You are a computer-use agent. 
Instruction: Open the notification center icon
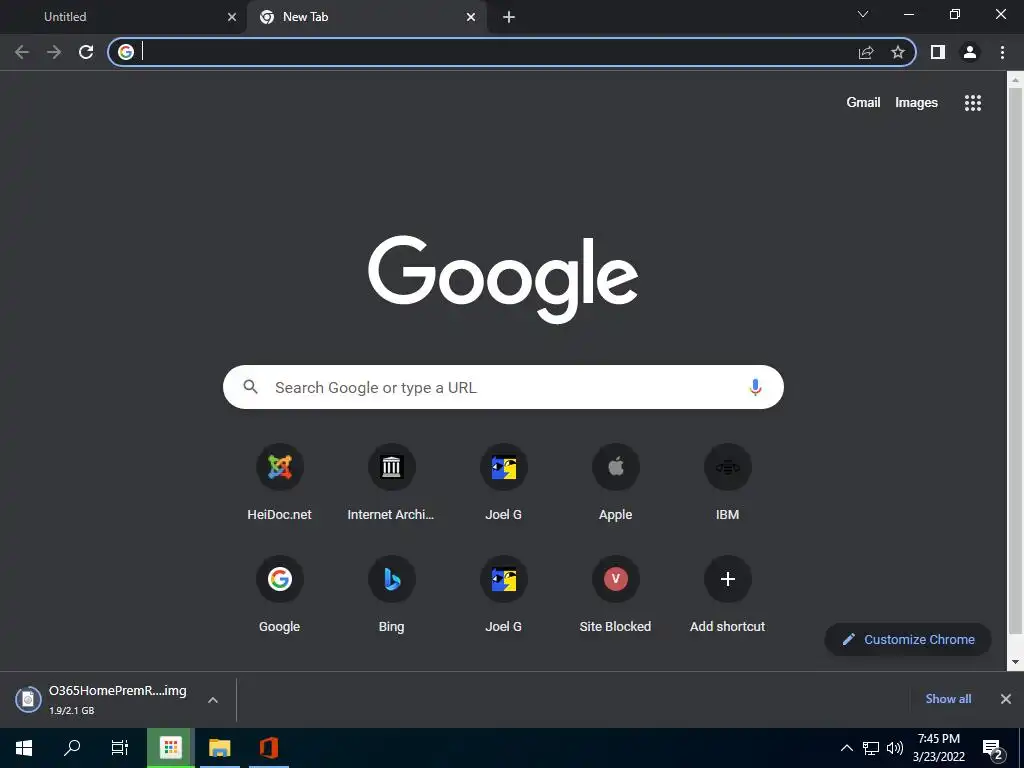coord(993,749)
